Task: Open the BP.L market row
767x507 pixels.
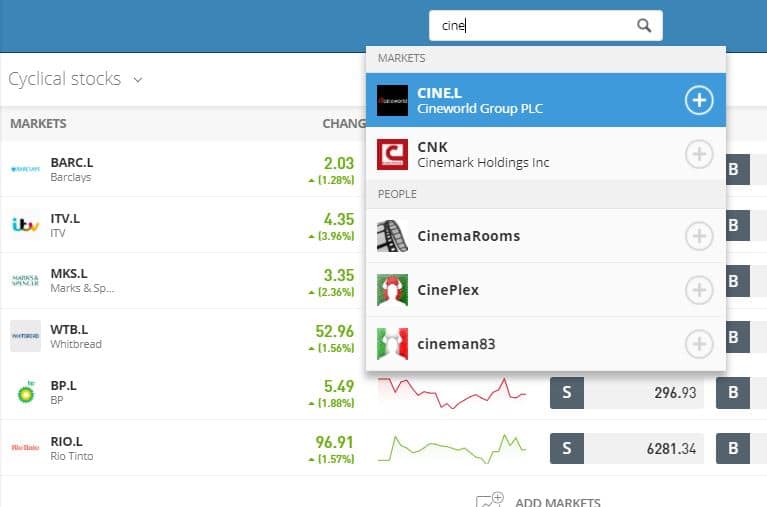Action: pyautogui.click(x=384, y=392)
